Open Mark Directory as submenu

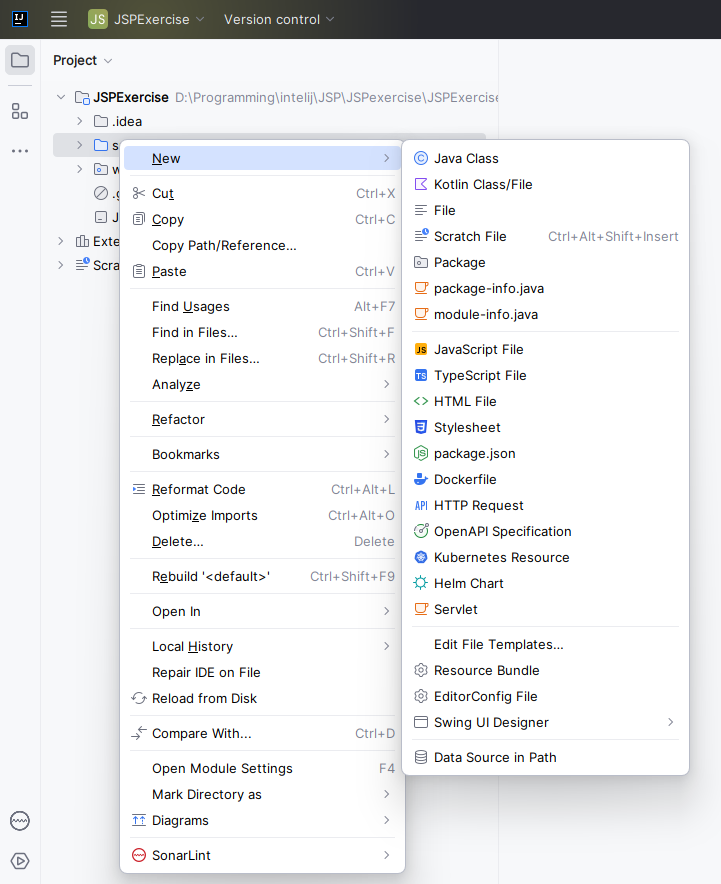(262, 794)
